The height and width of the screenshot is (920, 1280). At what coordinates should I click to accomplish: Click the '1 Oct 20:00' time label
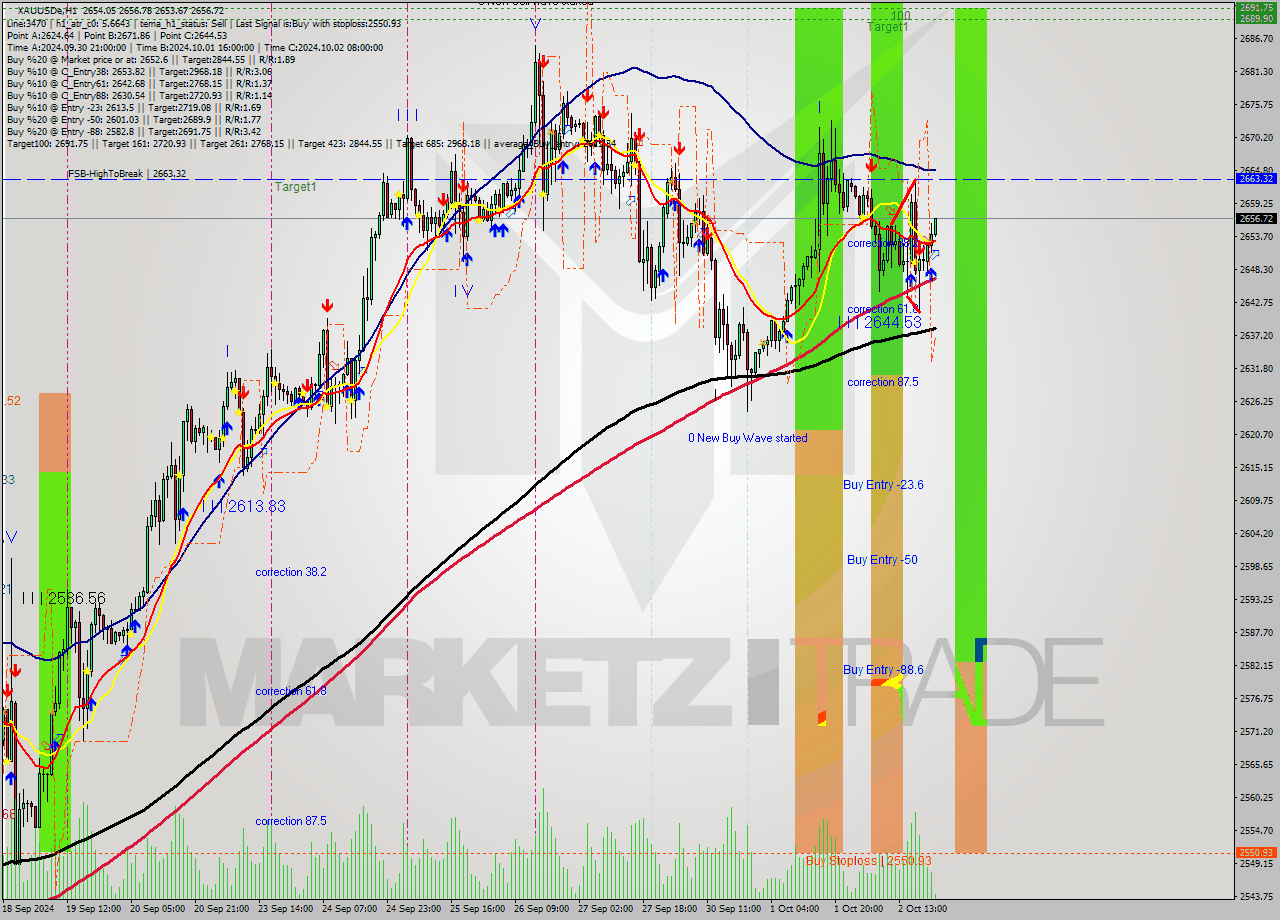[859, 909]
